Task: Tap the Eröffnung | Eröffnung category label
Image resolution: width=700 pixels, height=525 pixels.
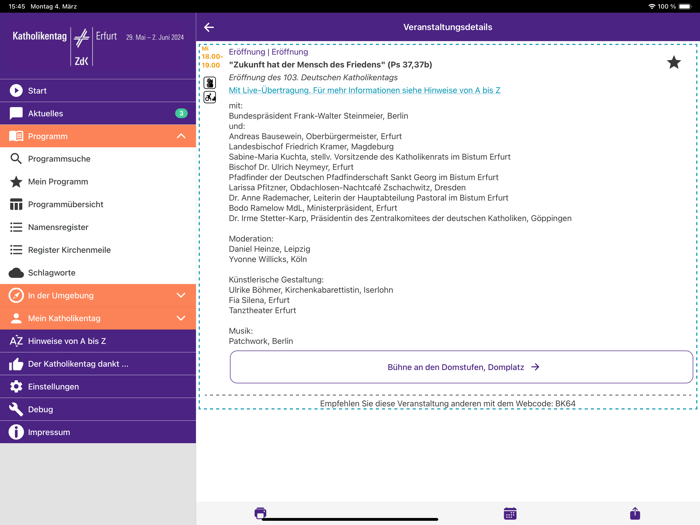Action: click(268, 52)
